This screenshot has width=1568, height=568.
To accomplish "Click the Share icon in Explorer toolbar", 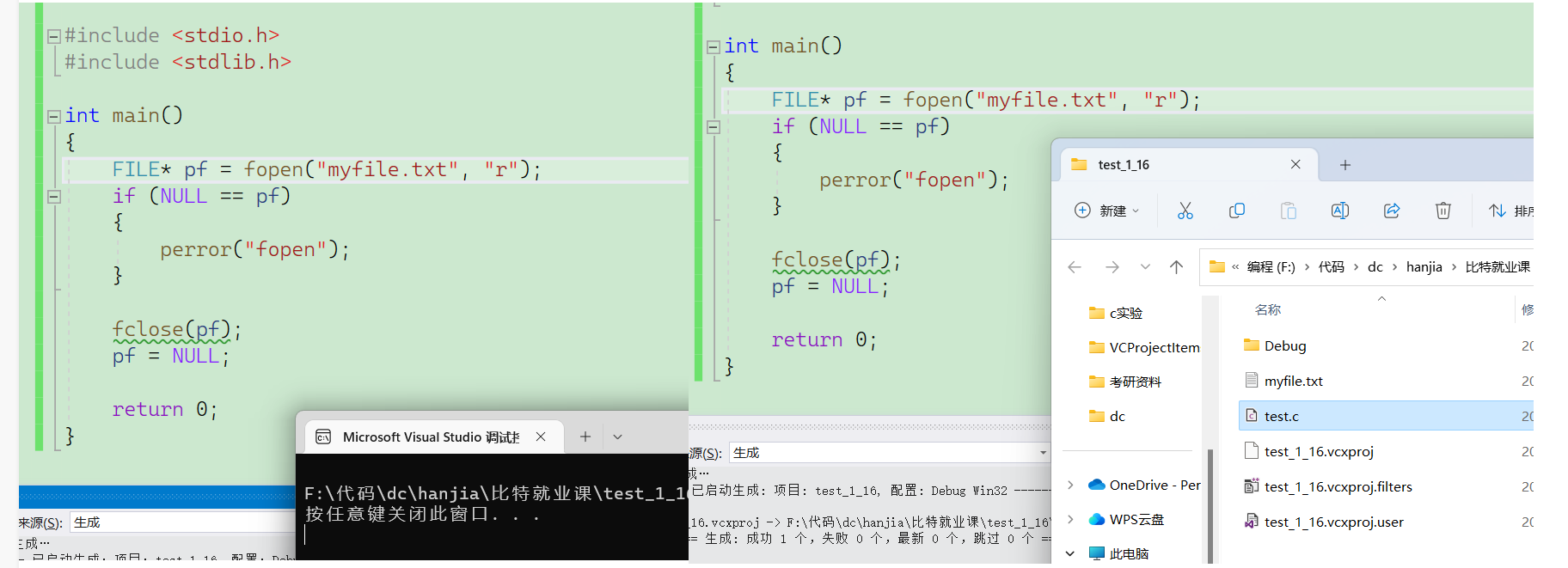I will tap(1391, 211).
